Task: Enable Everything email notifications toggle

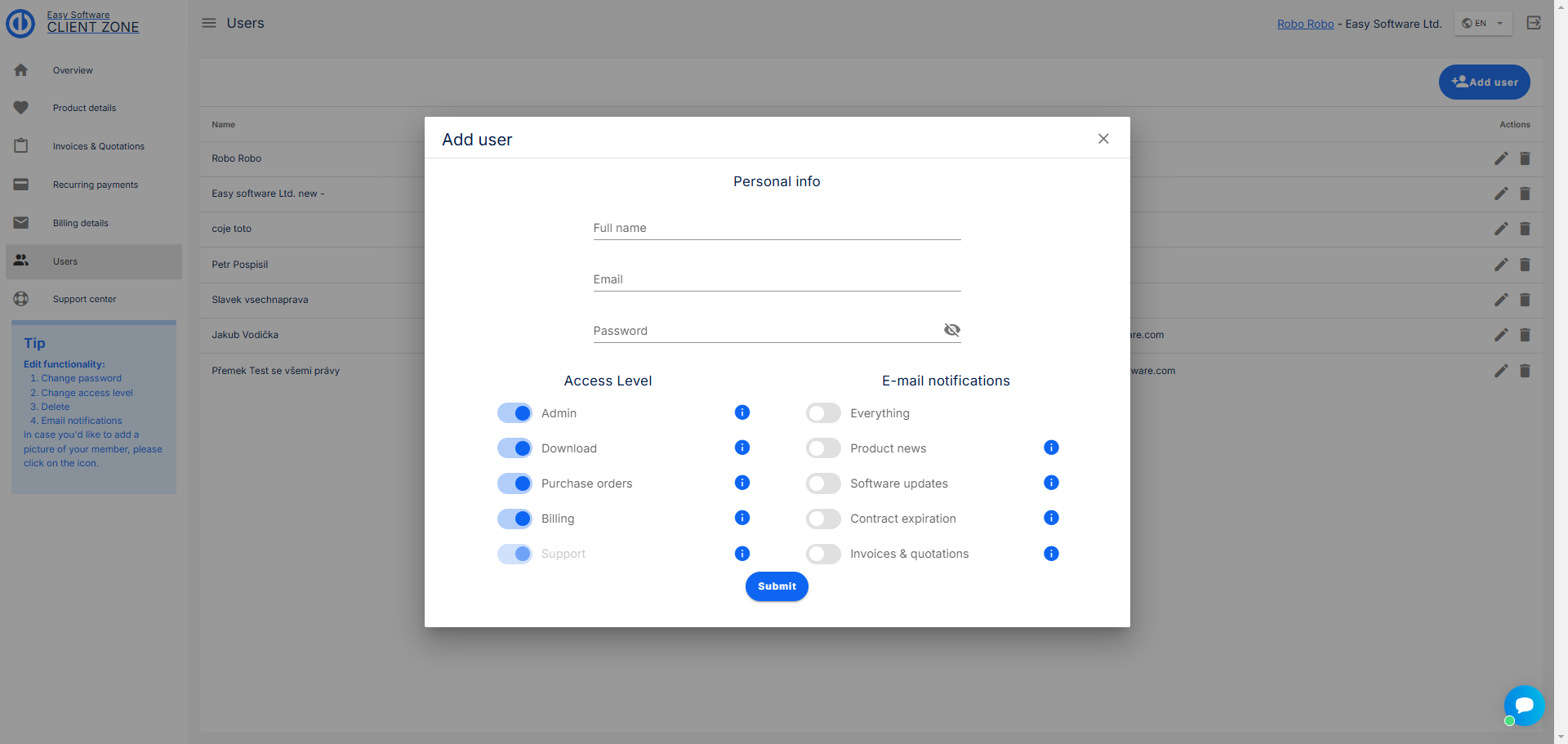Action: point(823,413)
